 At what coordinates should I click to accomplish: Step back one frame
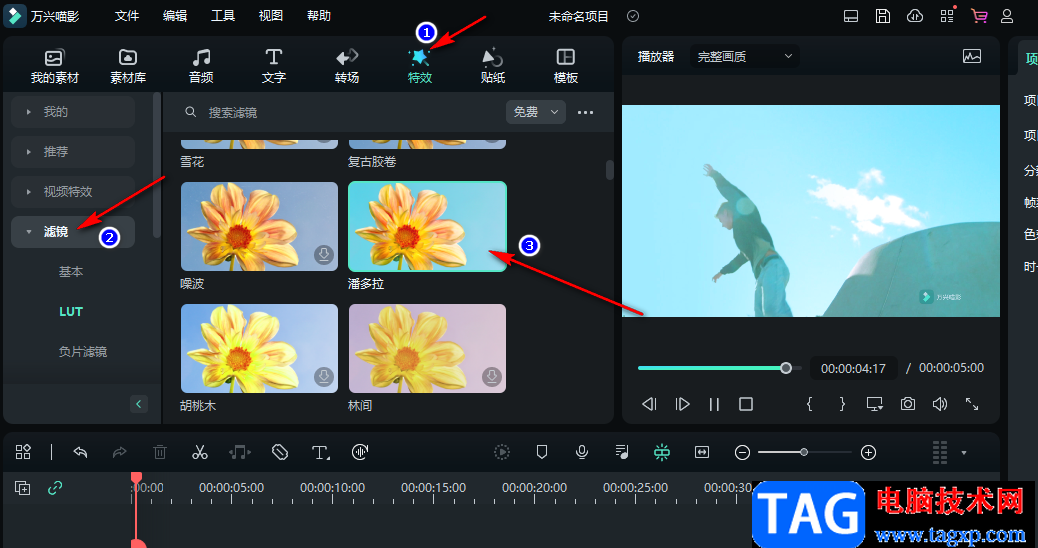coord(649,404)
